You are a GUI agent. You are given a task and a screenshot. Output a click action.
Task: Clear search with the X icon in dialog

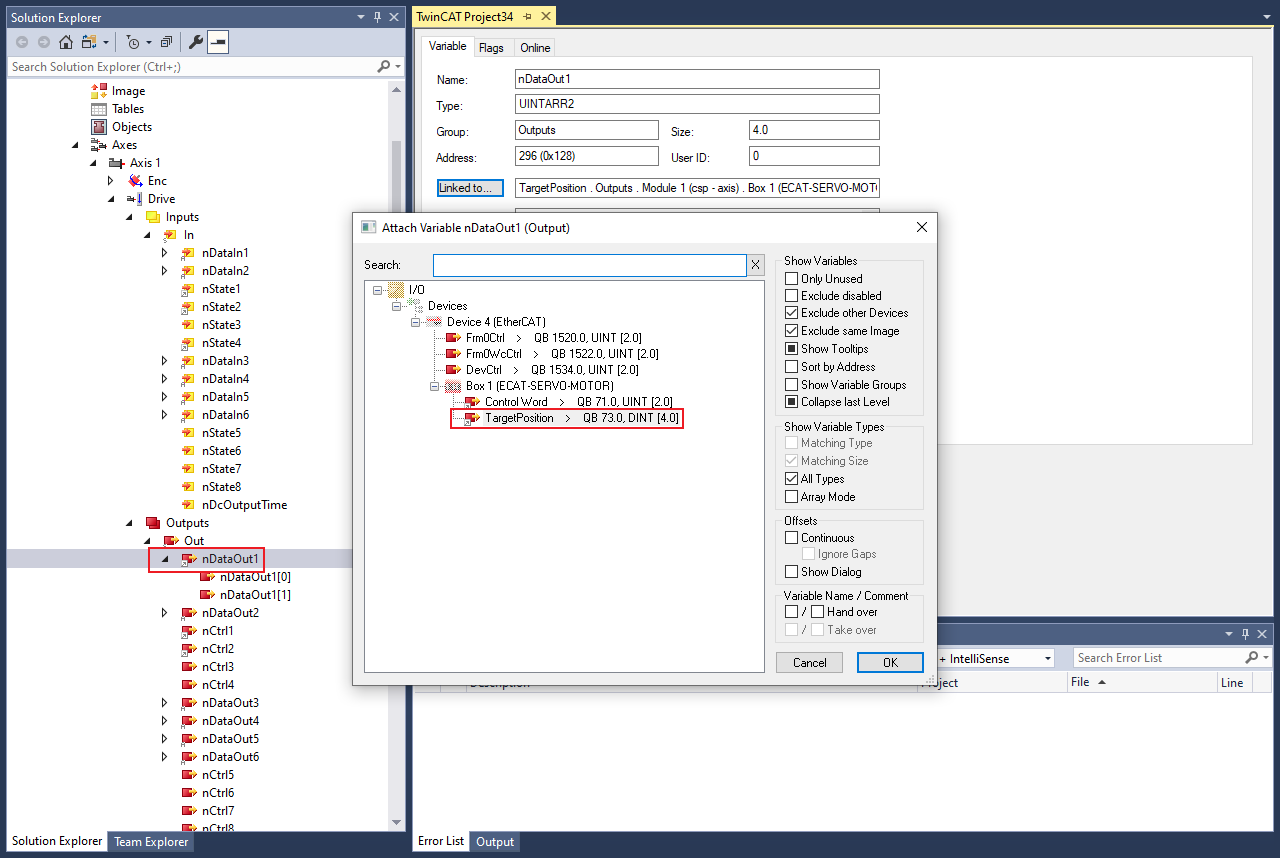point(756,265)
